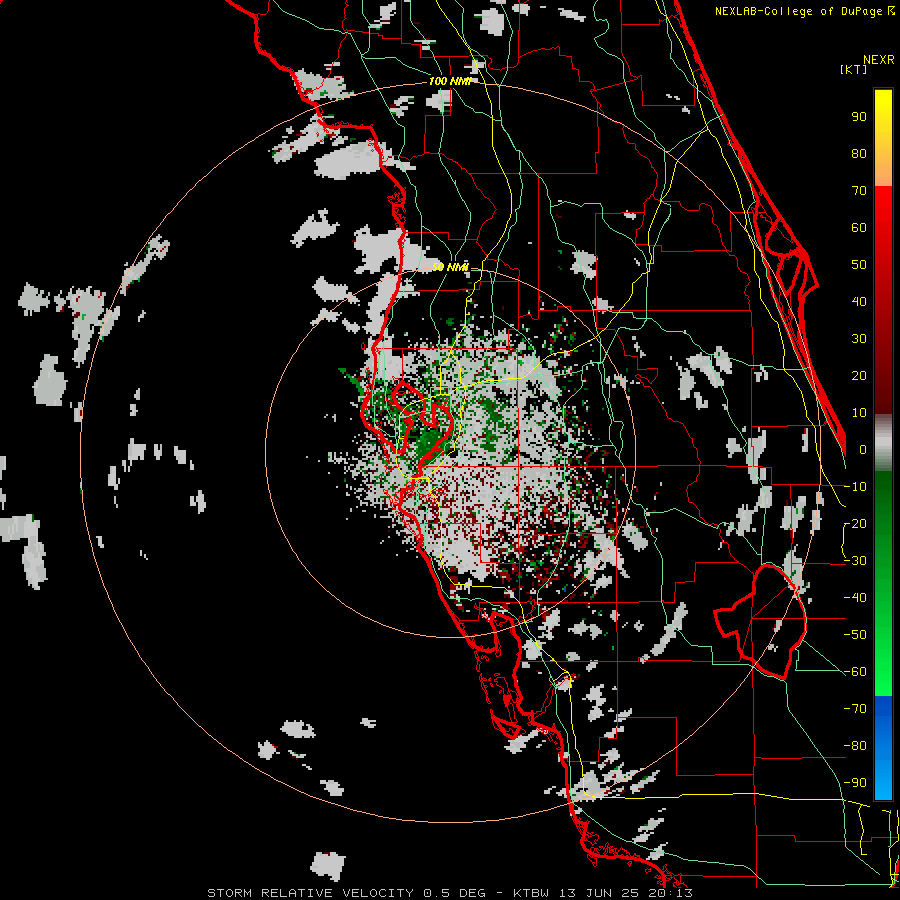Click the -60 knot scale label
This screenshot has height=900, width=900.
(855, 672)
